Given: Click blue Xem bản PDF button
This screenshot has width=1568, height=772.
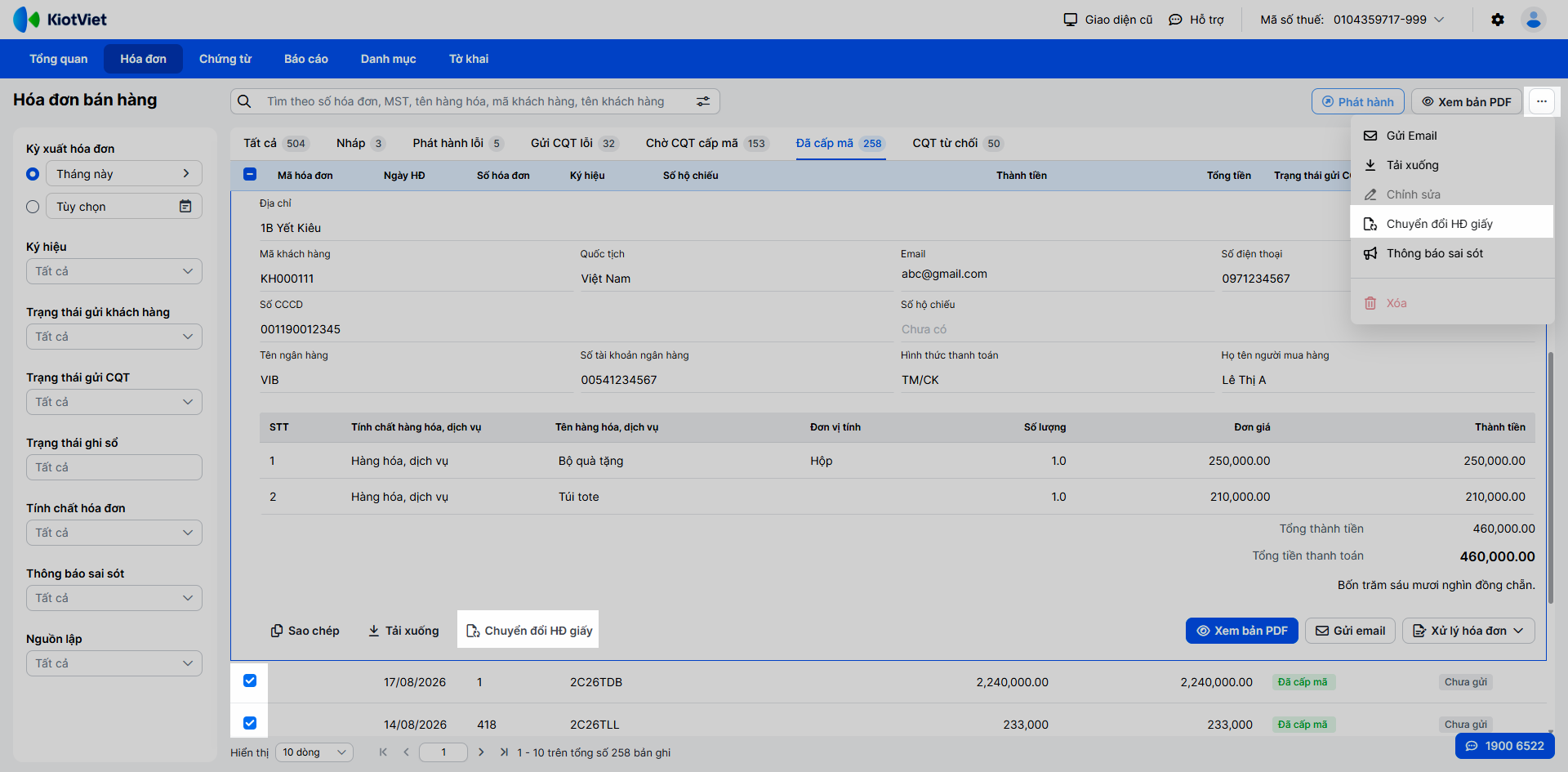Looking at the screenshot, I should 1242,631.
